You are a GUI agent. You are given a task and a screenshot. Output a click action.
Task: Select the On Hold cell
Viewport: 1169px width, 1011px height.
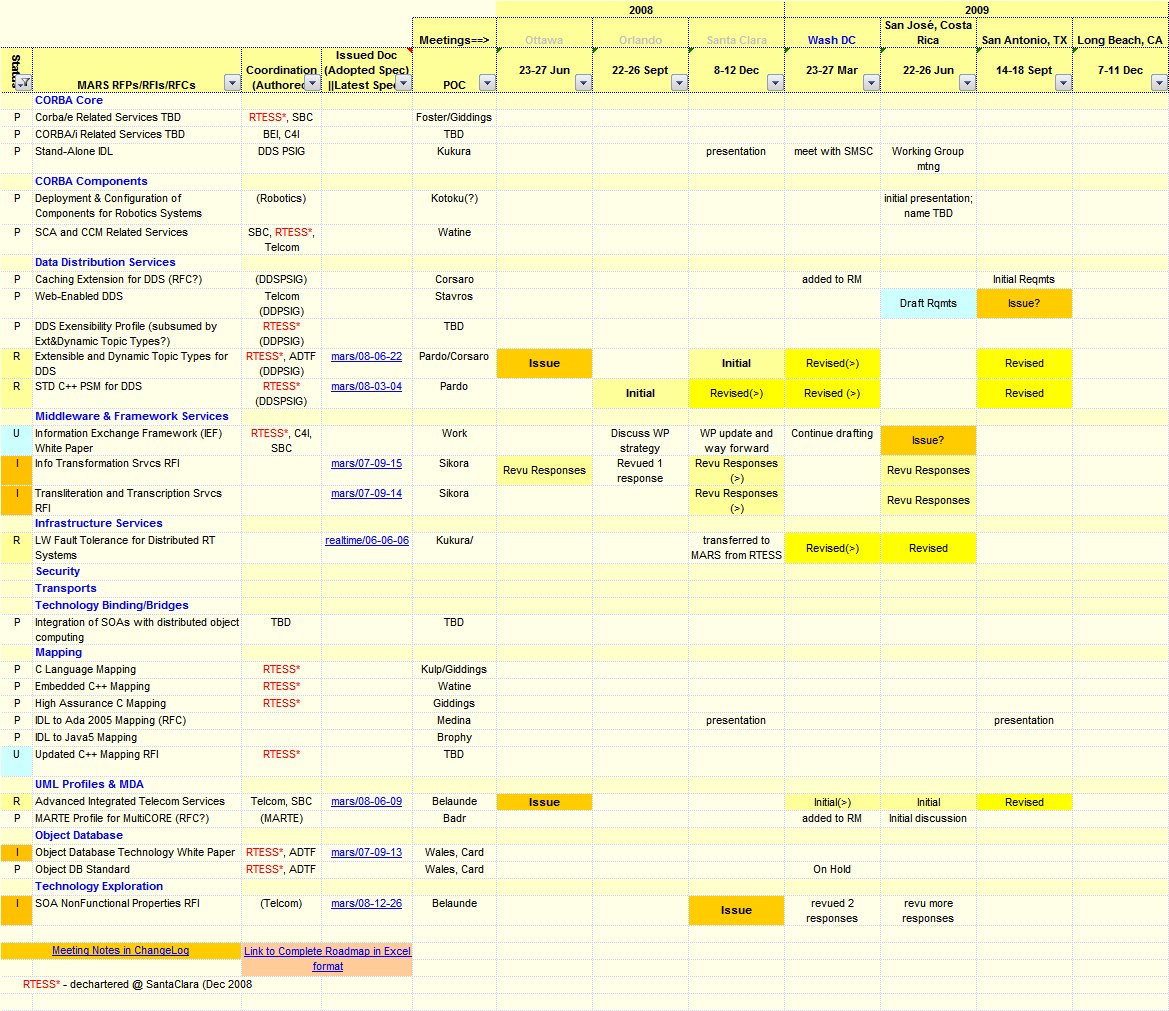pyautogui.click(x=832, y=869)
